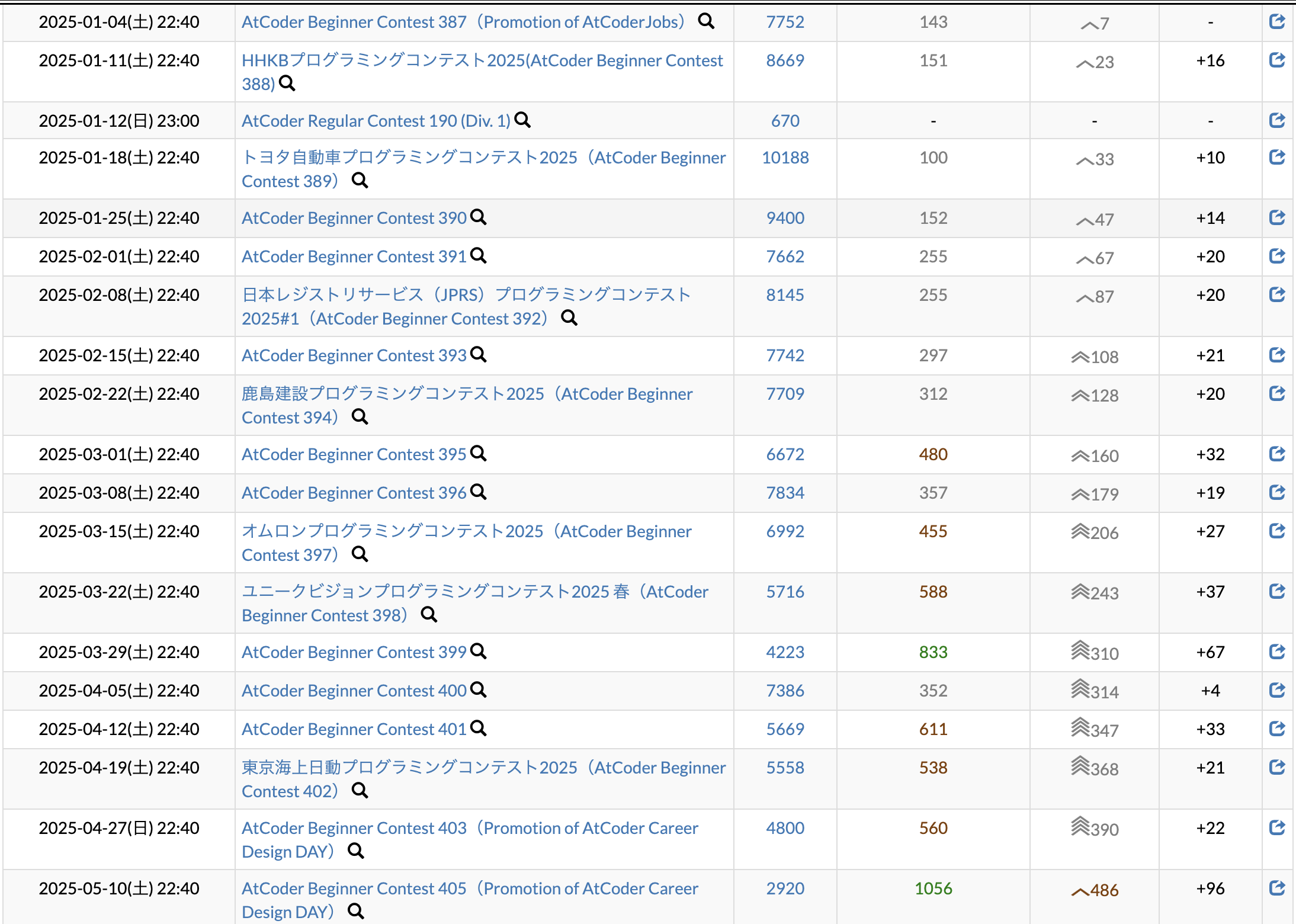Click the 670 link for AtCoder Regular Contest 190
Screen dimensions: 1296x924
click(x=785, y=120)
